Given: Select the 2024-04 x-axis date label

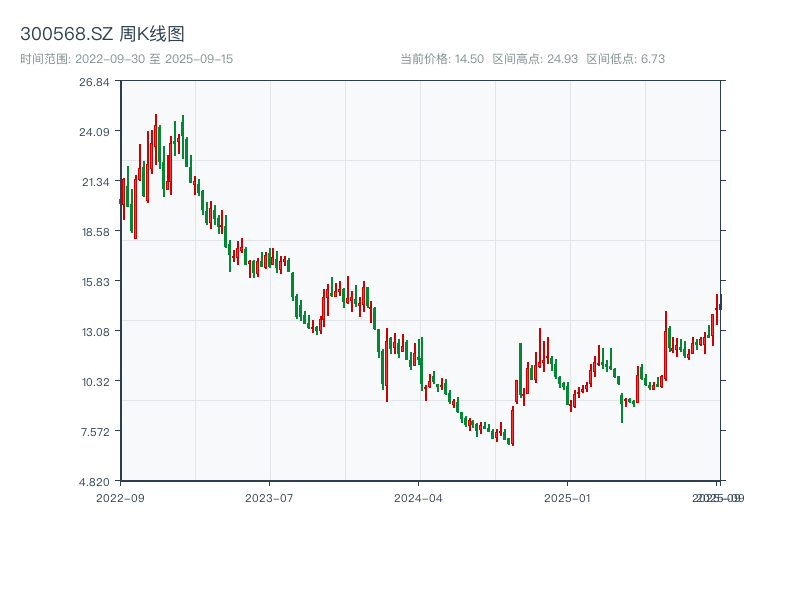Looking at the screenshot, I should coord(419,497).
